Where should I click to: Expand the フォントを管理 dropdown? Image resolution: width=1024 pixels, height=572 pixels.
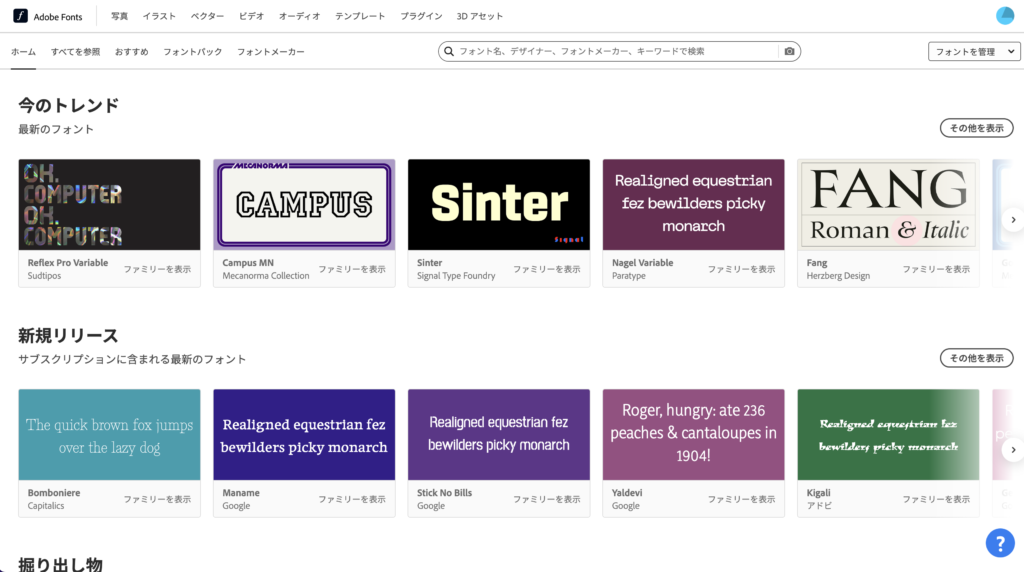(x=974, y=52)
